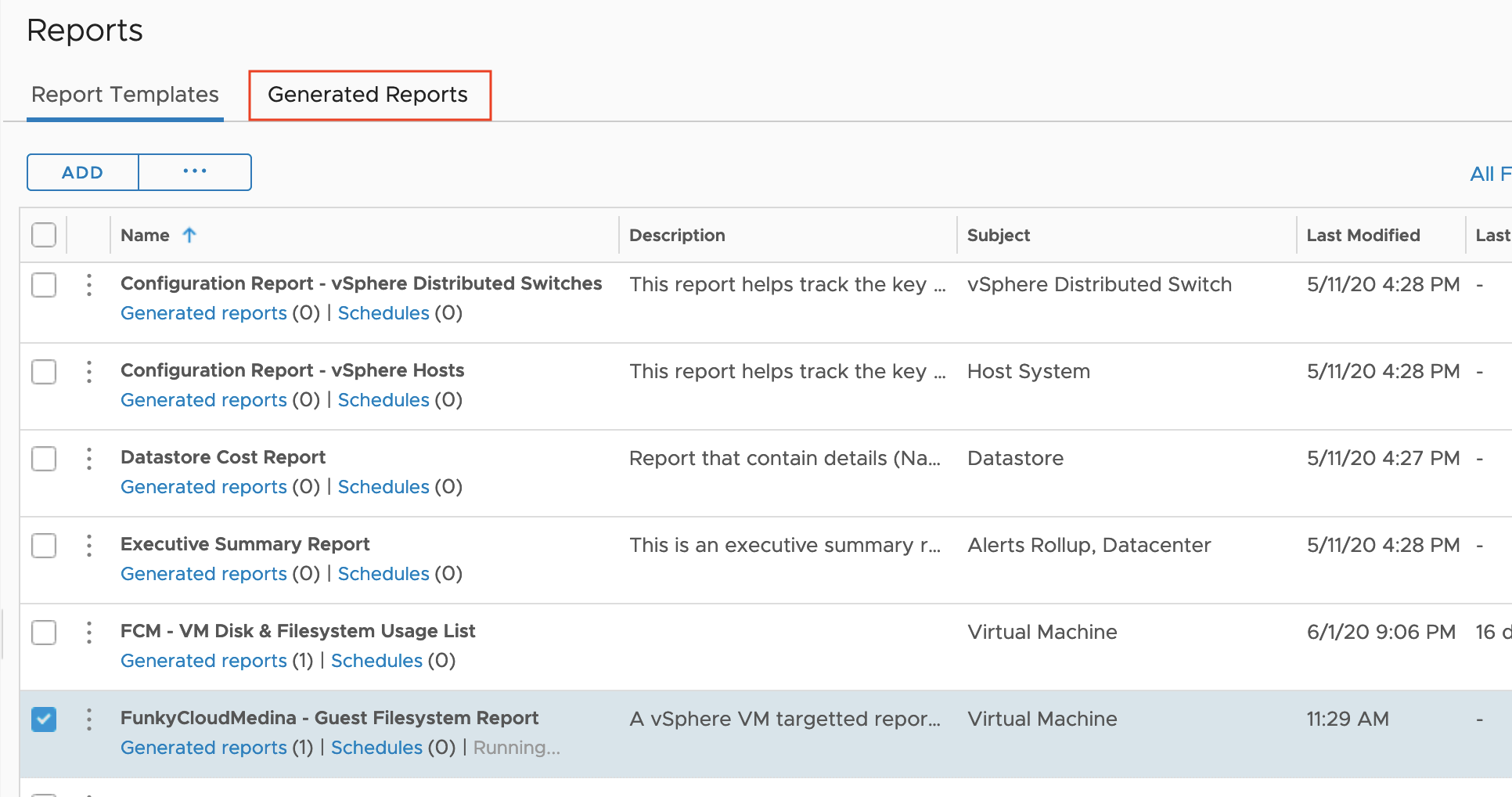Click the Executive Summary Report name

click(245, 544)
